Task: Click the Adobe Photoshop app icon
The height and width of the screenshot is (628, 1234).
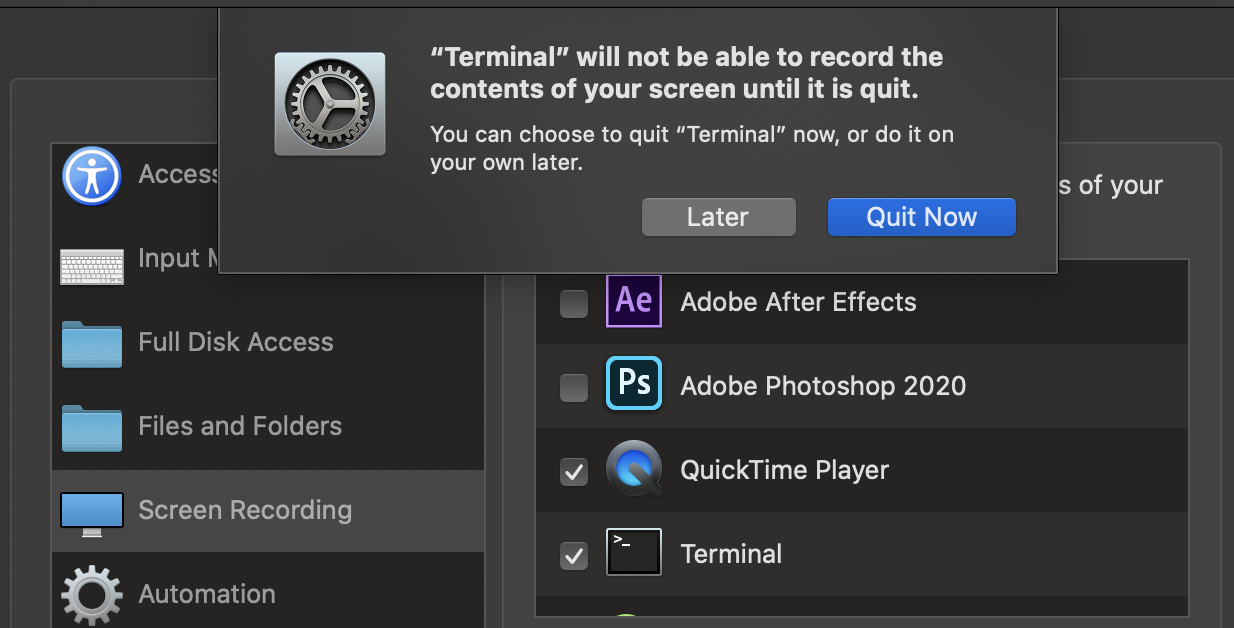Action: [634, 385]
